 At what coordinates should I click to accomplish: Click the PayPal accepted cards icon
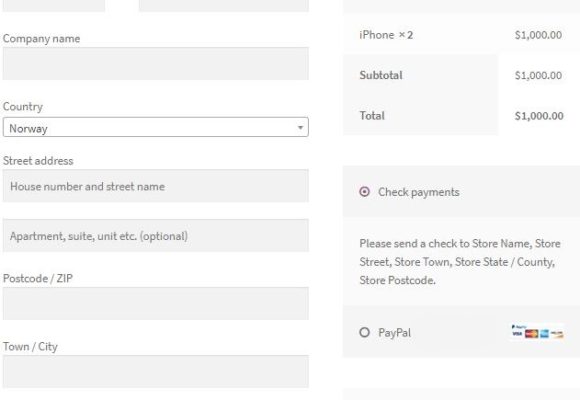537,332
